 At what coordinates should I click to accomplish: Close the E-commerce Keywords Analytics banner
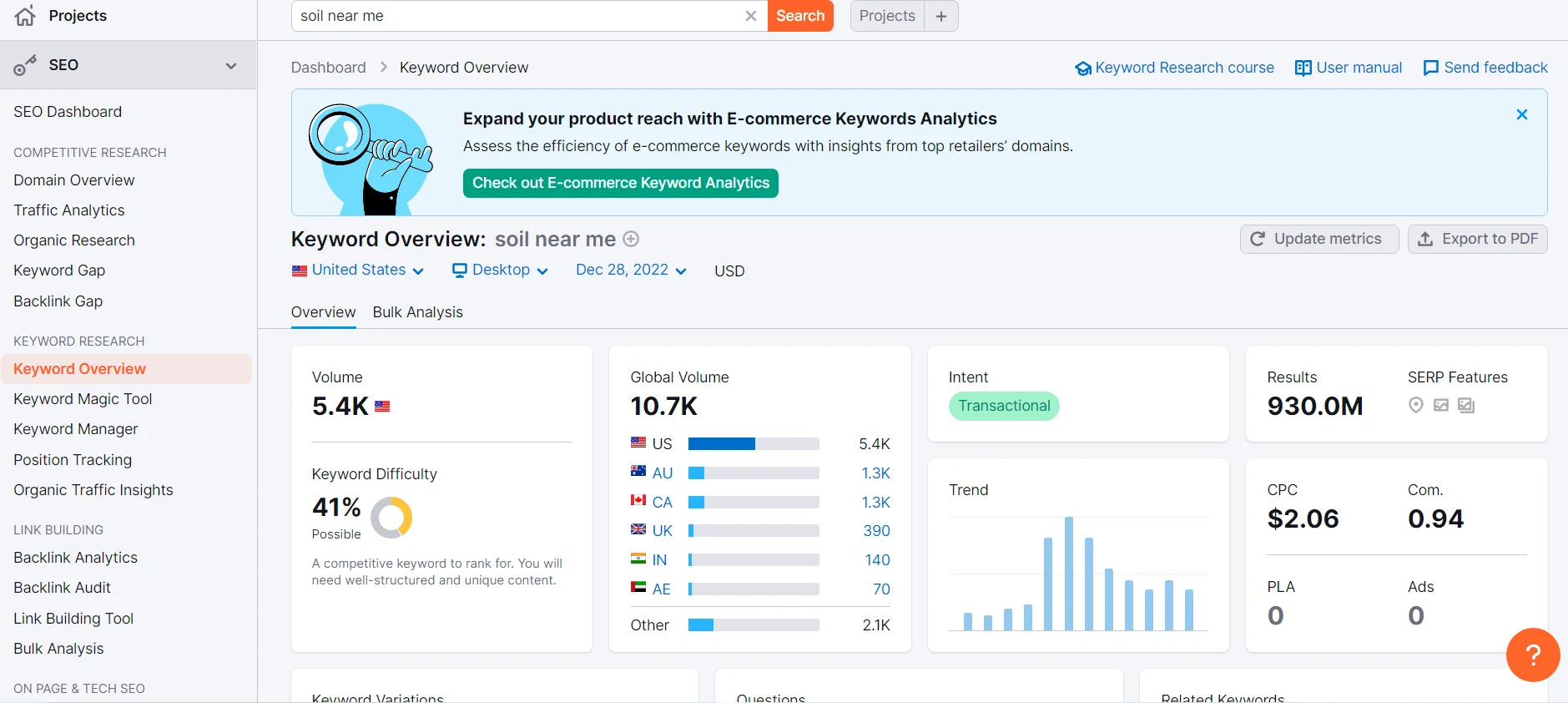click(1522, 114)
